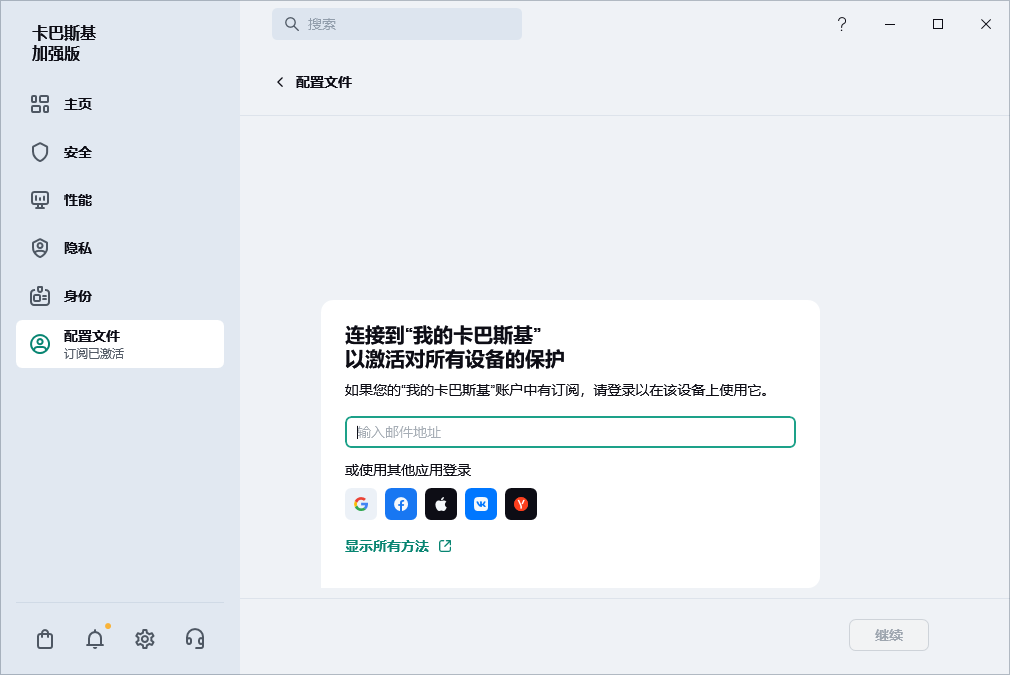Screen dimensions: 1010x675
Task: Go back using the 配置文件 back chevron
Action: (280, 82)
